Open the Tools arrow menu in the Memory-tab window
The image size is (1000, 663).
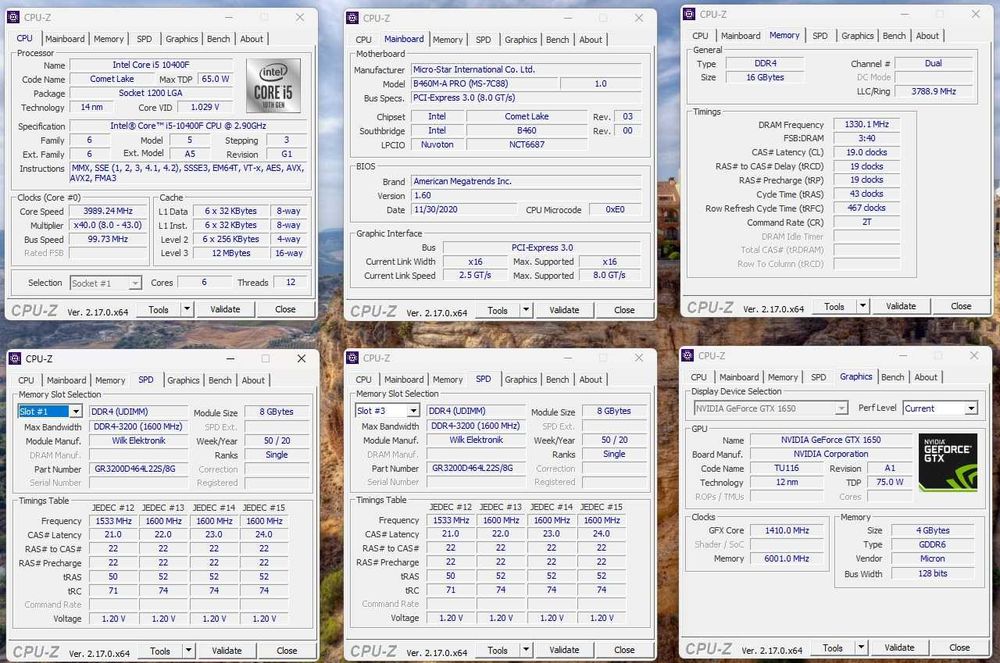pos(863,306)
